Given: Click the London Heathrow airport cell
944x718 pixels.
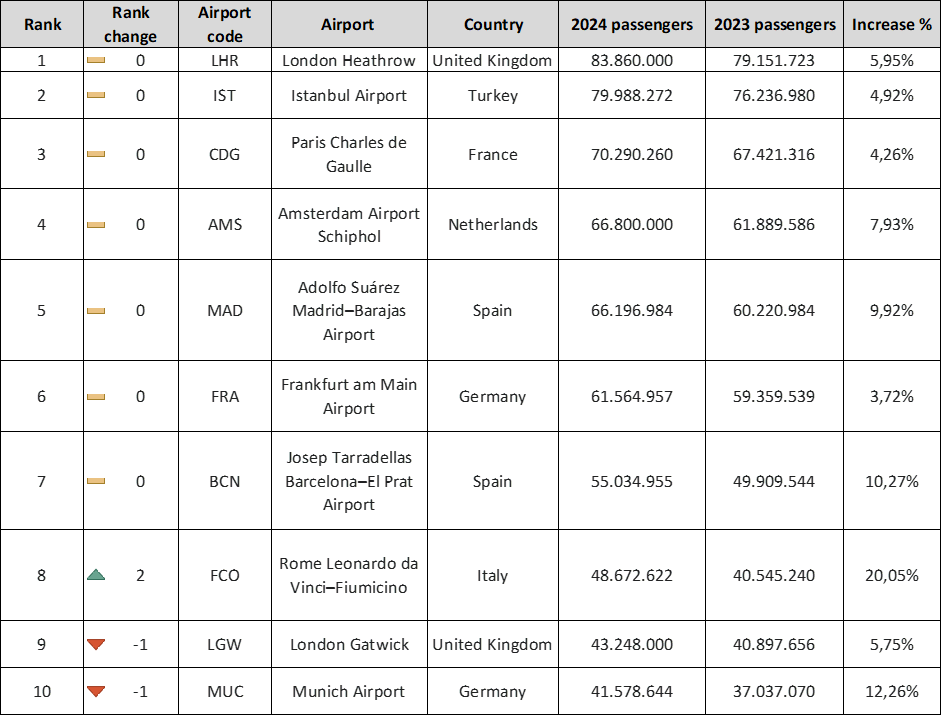Looking at the screenshot, I should pos(348,61).
